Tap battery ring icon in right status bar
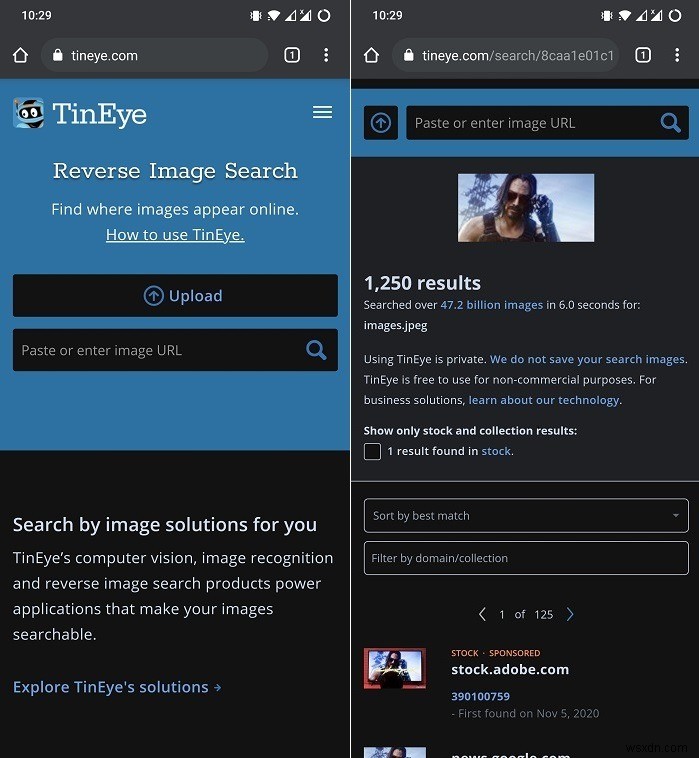The image size is (699, 758). click(675, 15)
